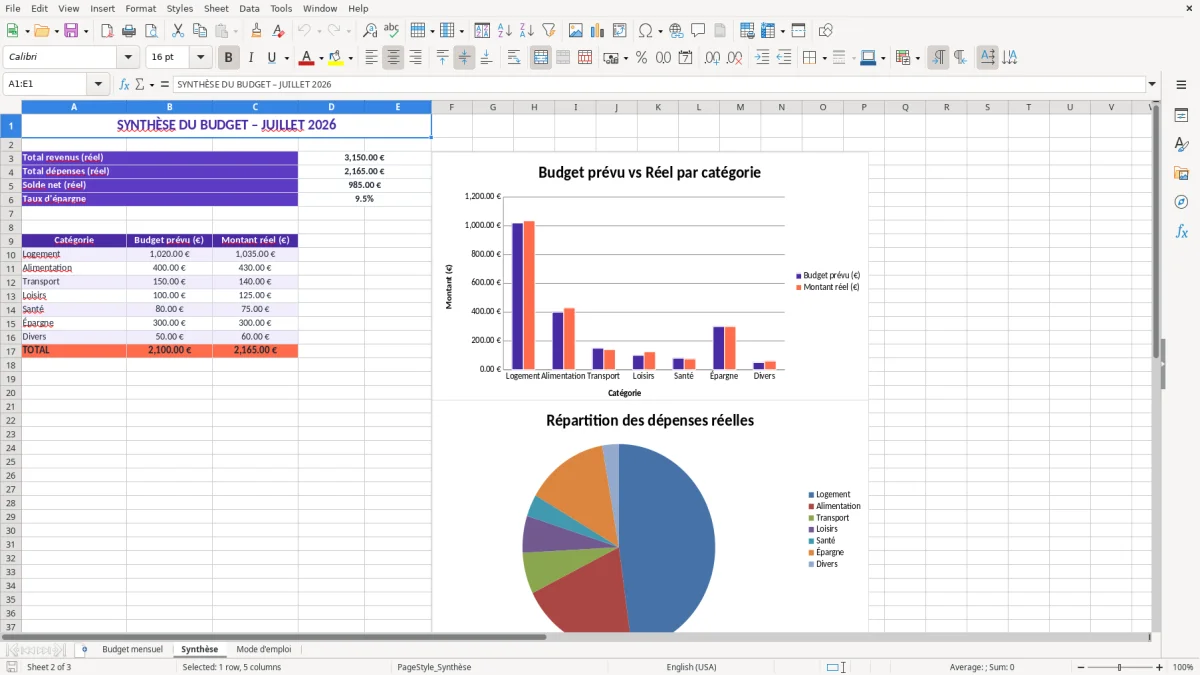This screenshot has height=675, width=1200.
Task: Open the Sheet menu
Action: (x=216, y=8)
